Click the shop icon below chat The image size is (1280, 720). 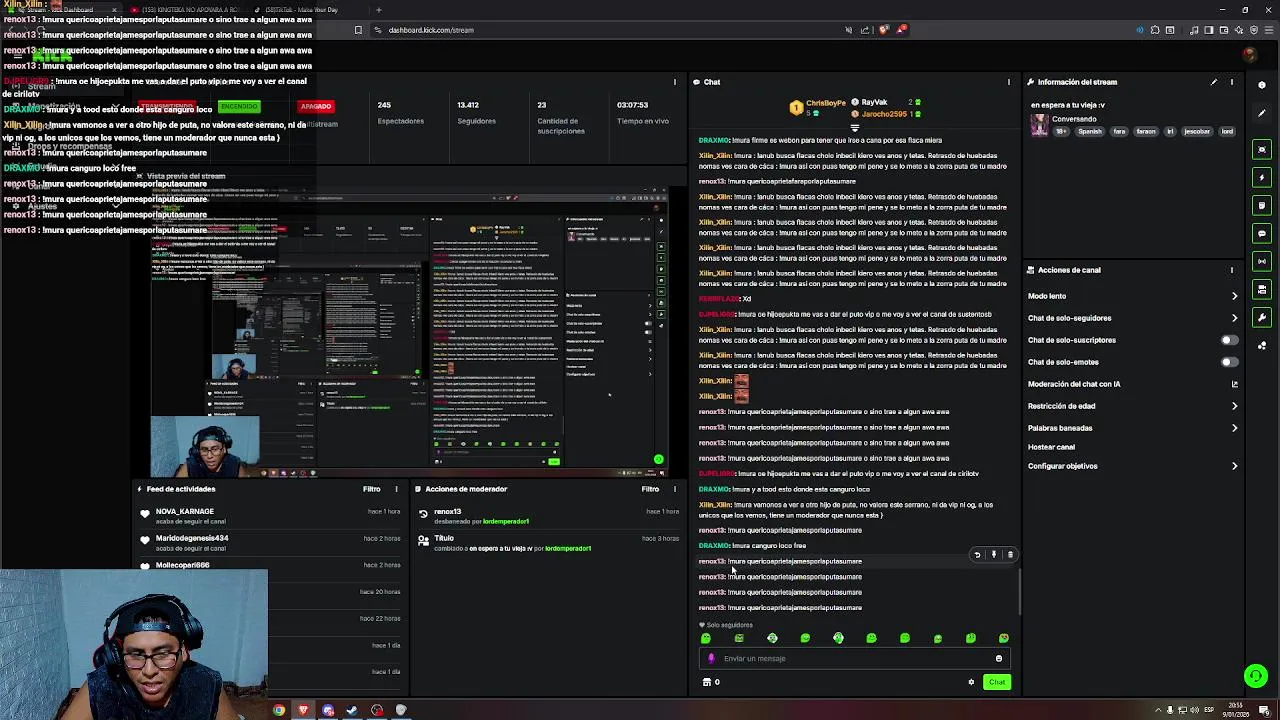707,682
